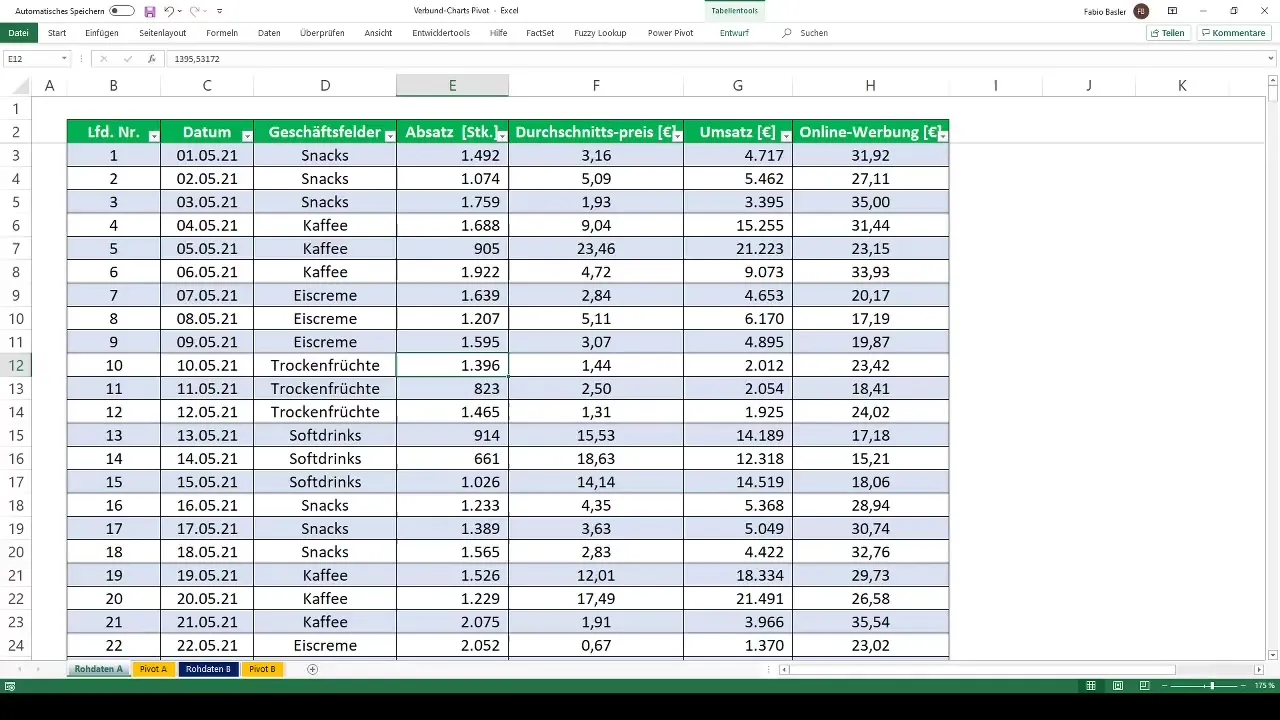Image resolution: width=1280 pixels, height=720 pixels.
Task: Toggle the Automatisches Speichern switch
Action: (122, 10)
